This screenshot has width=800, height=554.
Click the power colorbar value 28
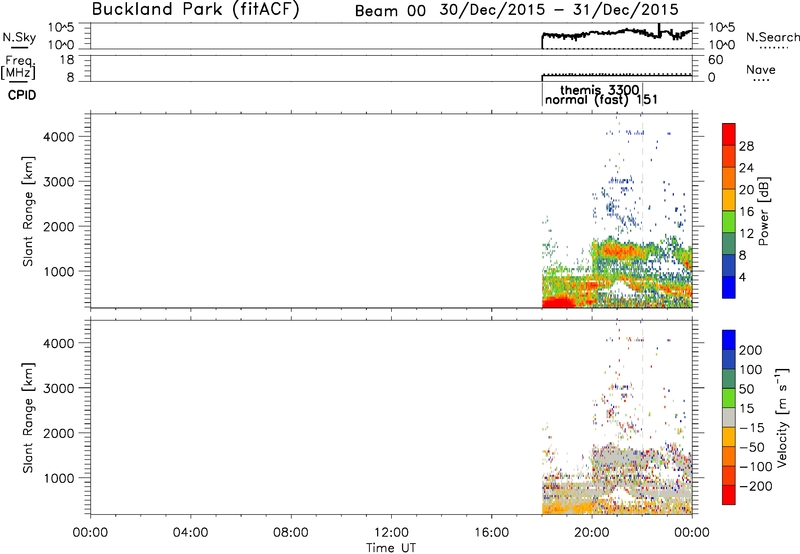coord(746,146)
